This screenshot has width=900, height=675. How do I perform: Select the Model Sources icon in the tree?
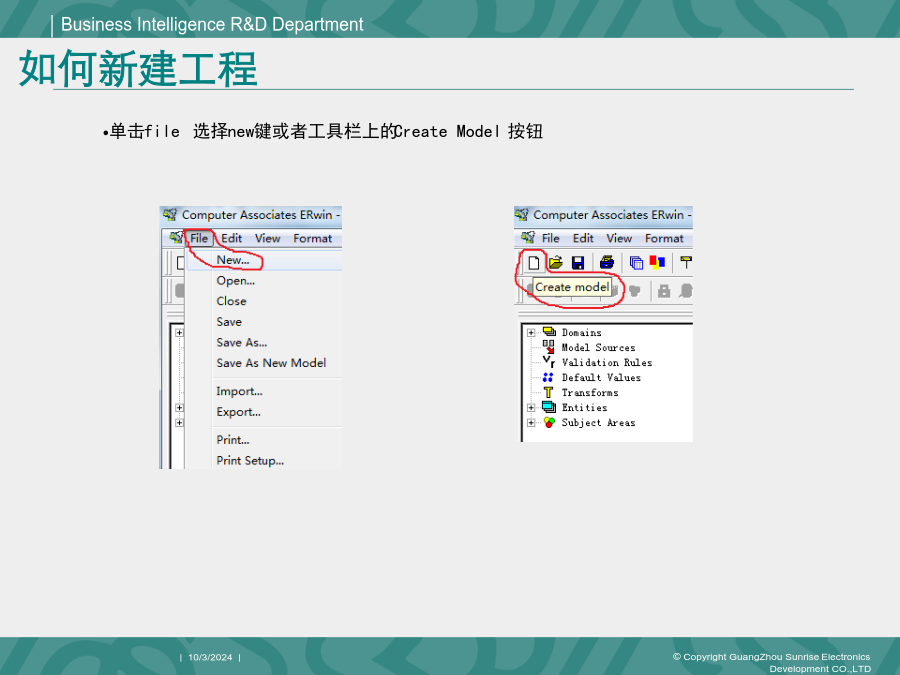[x=549, y=347]
